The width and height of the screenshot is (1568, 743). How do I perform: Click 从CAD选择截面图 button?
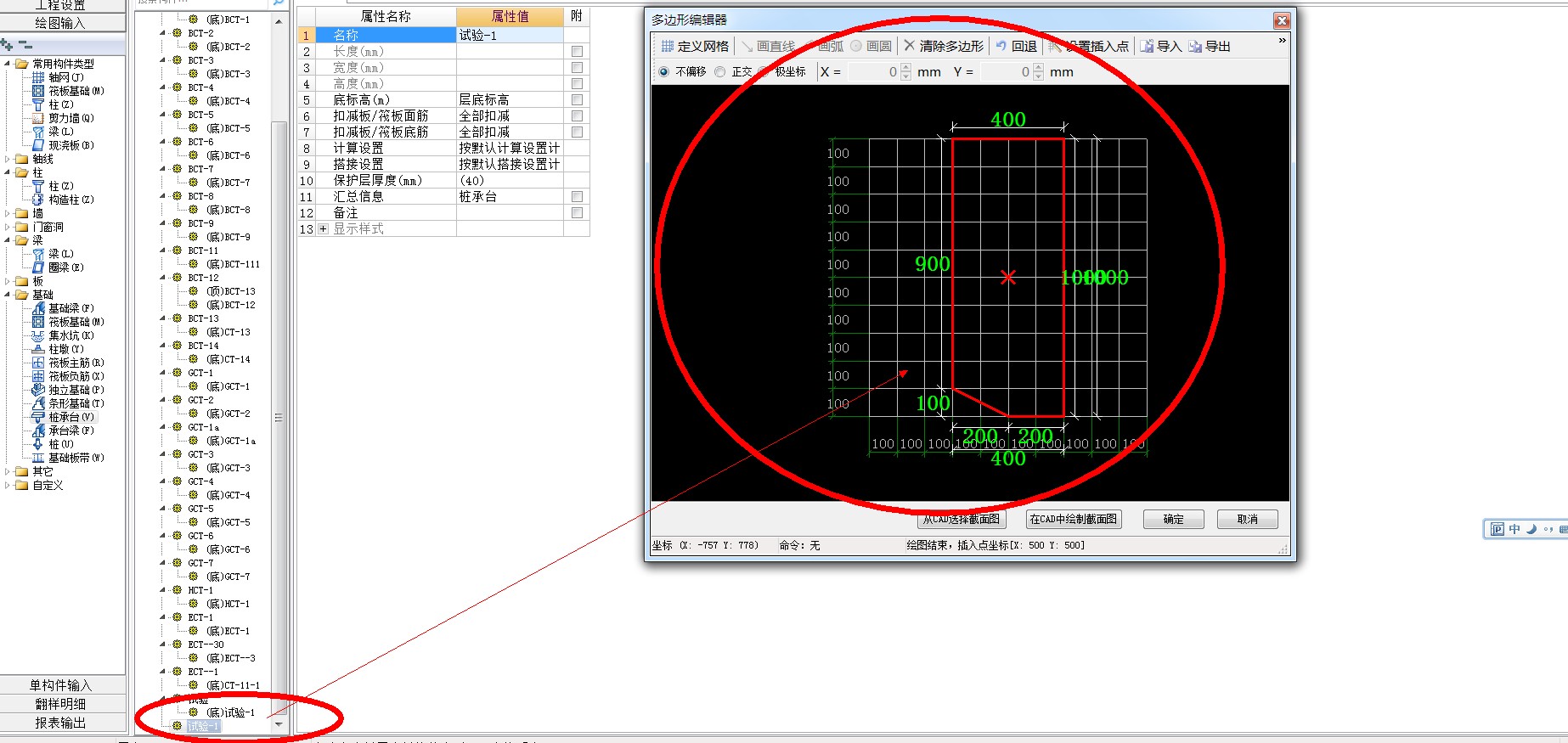tap(962, 519)
